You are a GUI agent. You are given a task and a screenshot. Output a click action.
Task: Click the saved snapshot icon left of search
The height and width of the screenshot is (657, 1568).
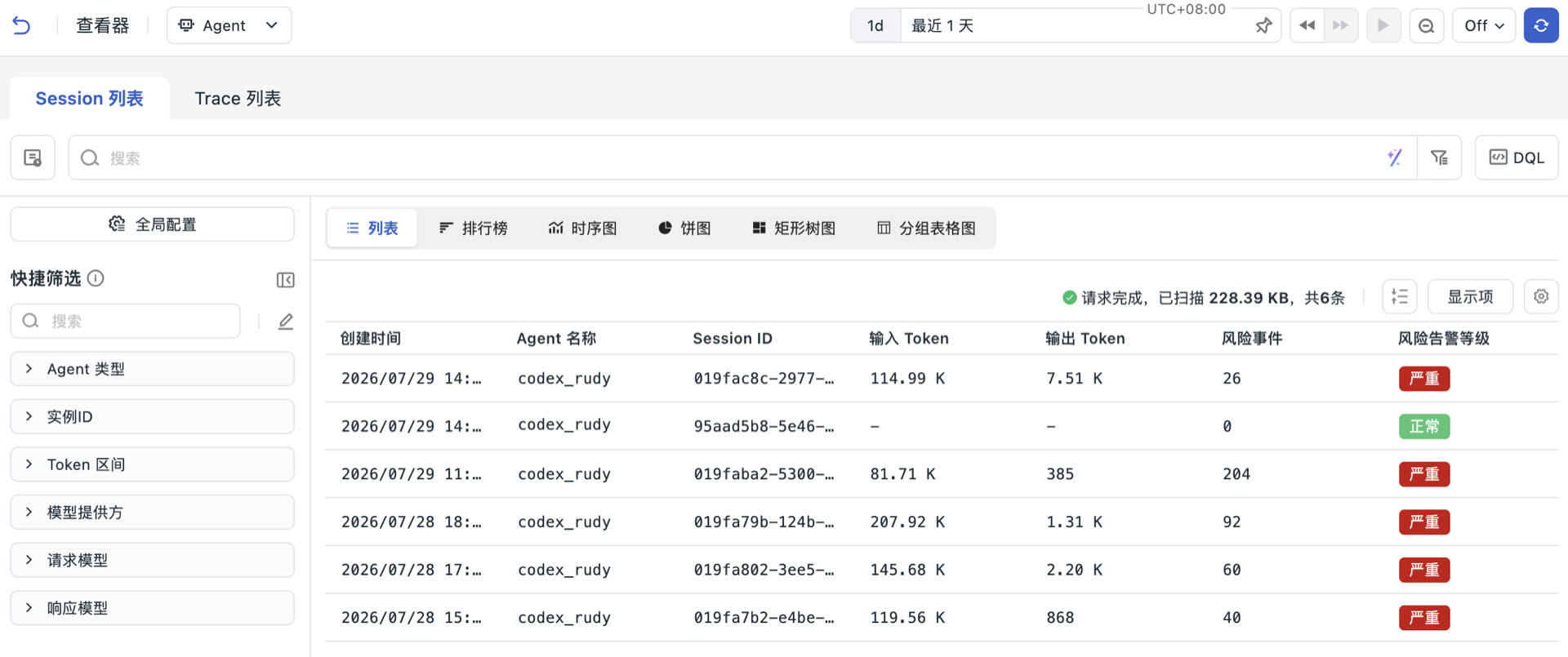(x=33, y=158)
